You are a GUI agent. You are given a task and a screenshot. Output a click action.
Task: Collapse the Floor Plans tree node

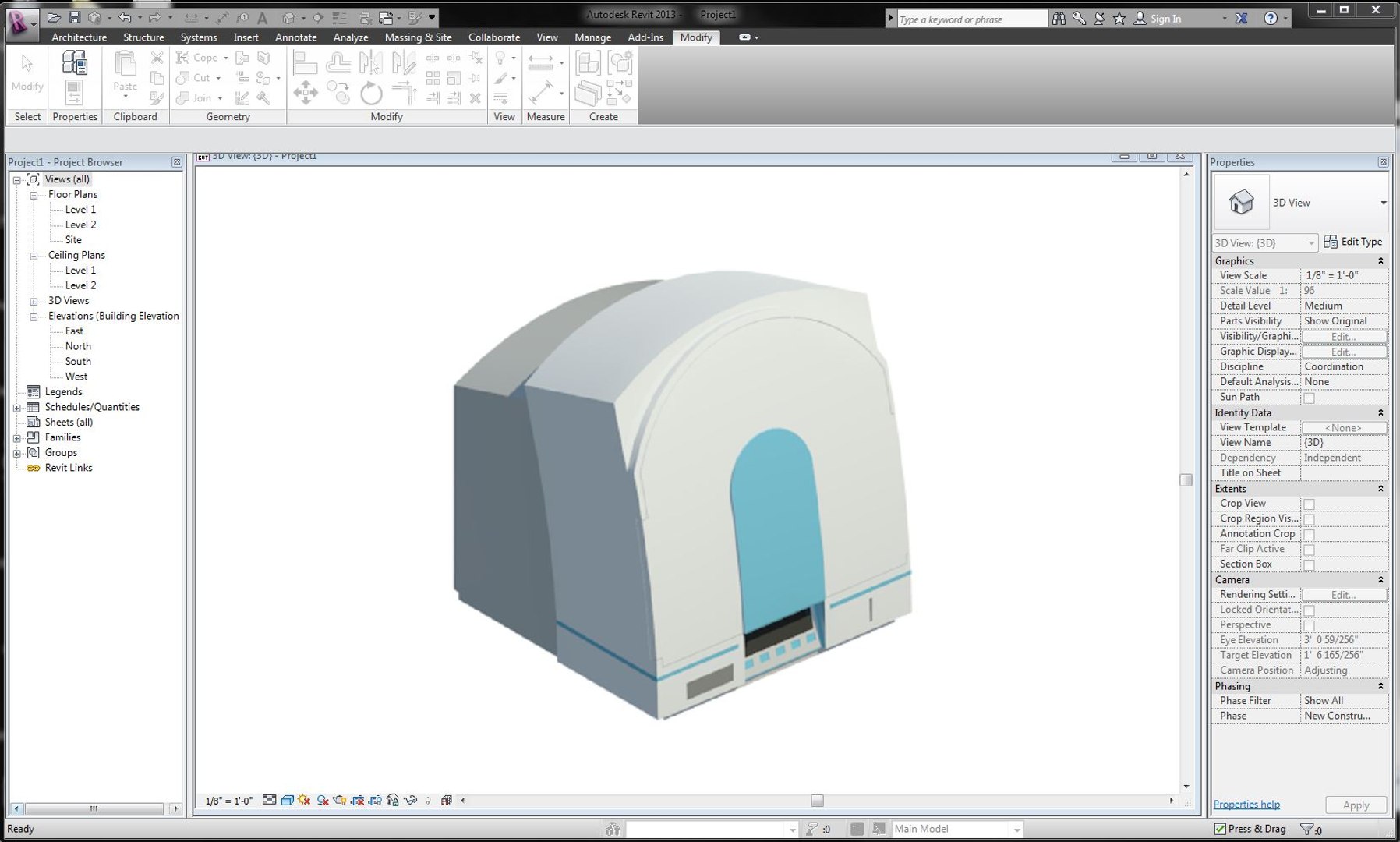click(34, 195)
